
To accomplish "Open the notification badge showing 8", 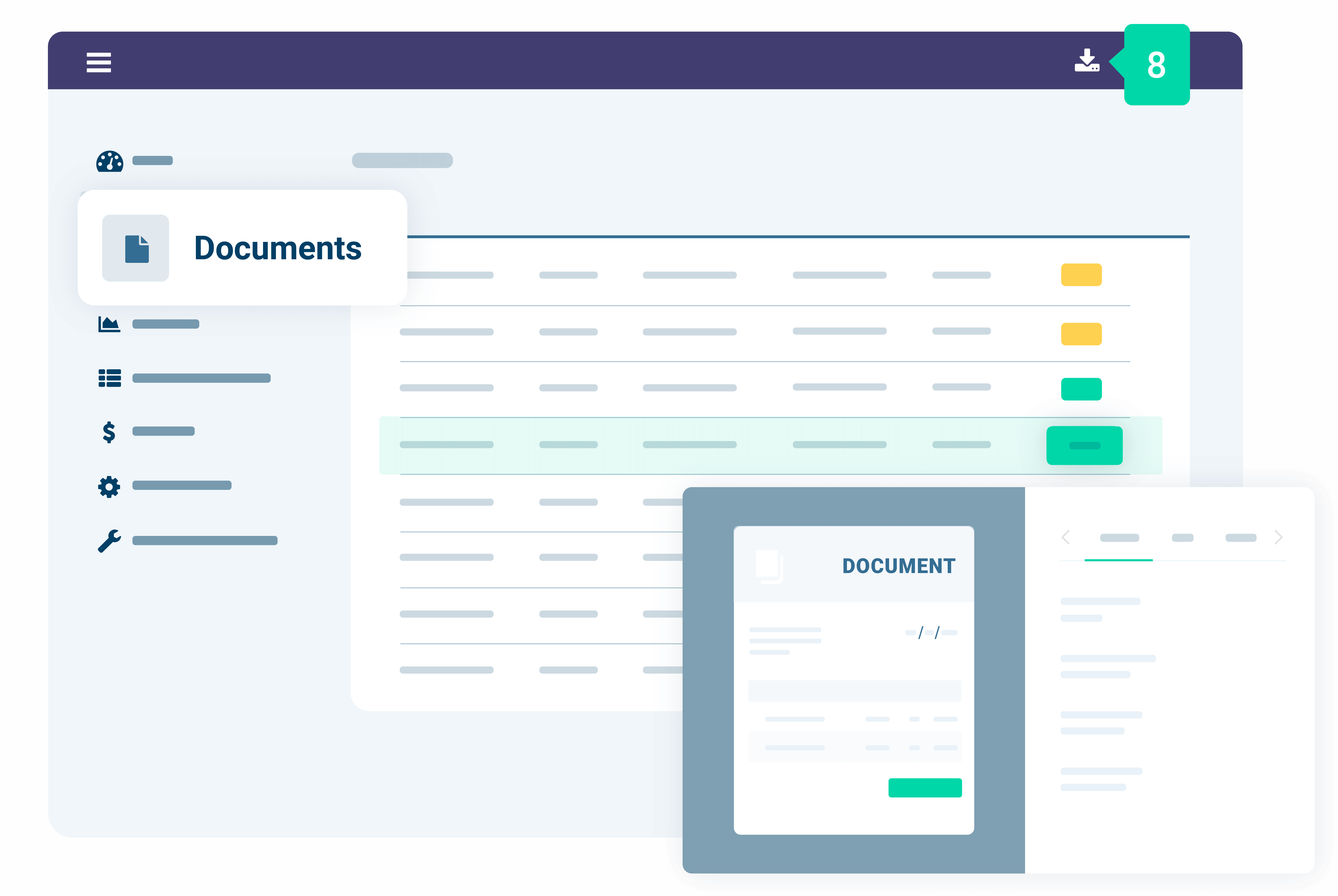I will click(1156, 65).
